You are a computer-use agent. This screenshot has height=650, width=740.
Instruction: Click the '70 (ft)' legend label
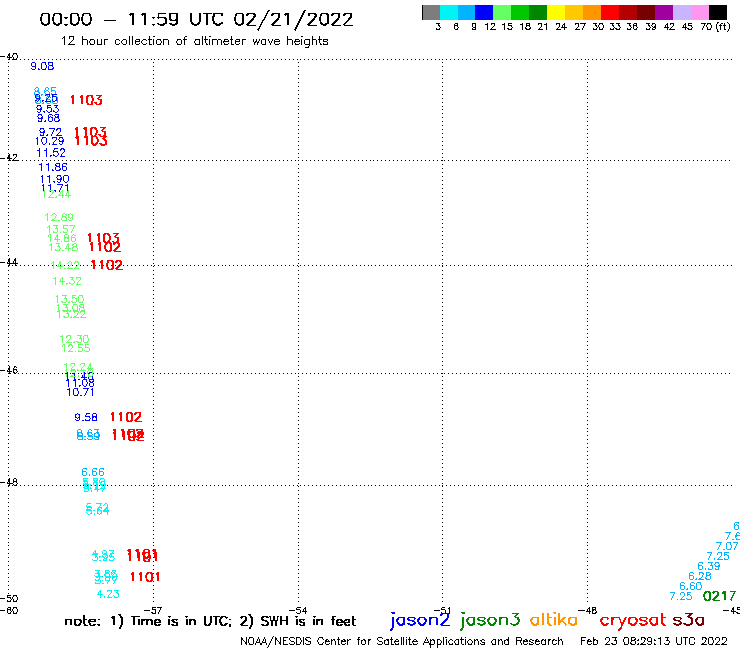coord(715,26)
